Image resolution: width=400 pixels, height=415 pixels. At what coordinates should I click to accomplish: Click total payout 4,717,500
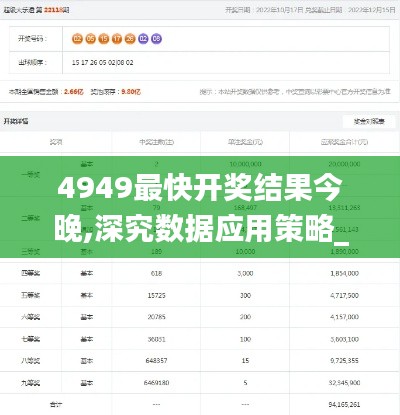(344, 295)
